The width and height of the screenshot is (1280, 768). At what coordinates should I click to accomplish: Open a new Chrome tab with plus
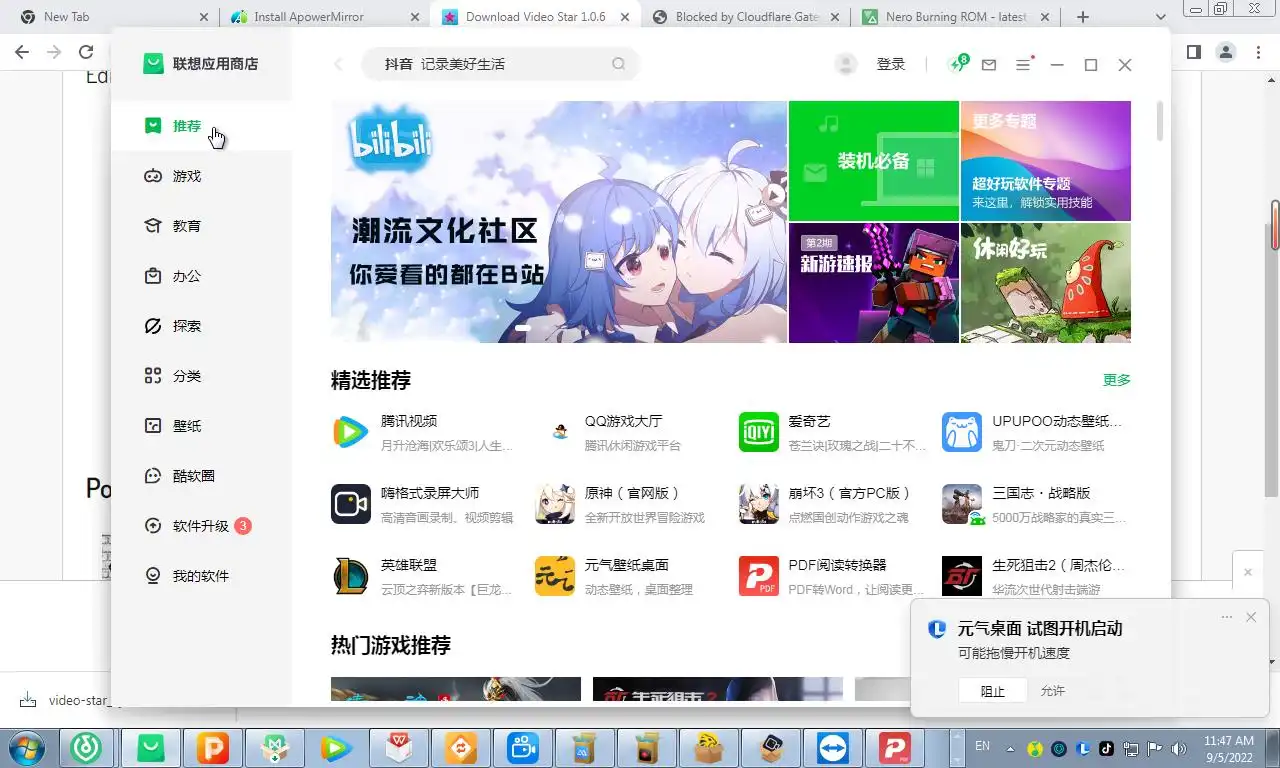pyautogui.click(x=1082, y=17)
